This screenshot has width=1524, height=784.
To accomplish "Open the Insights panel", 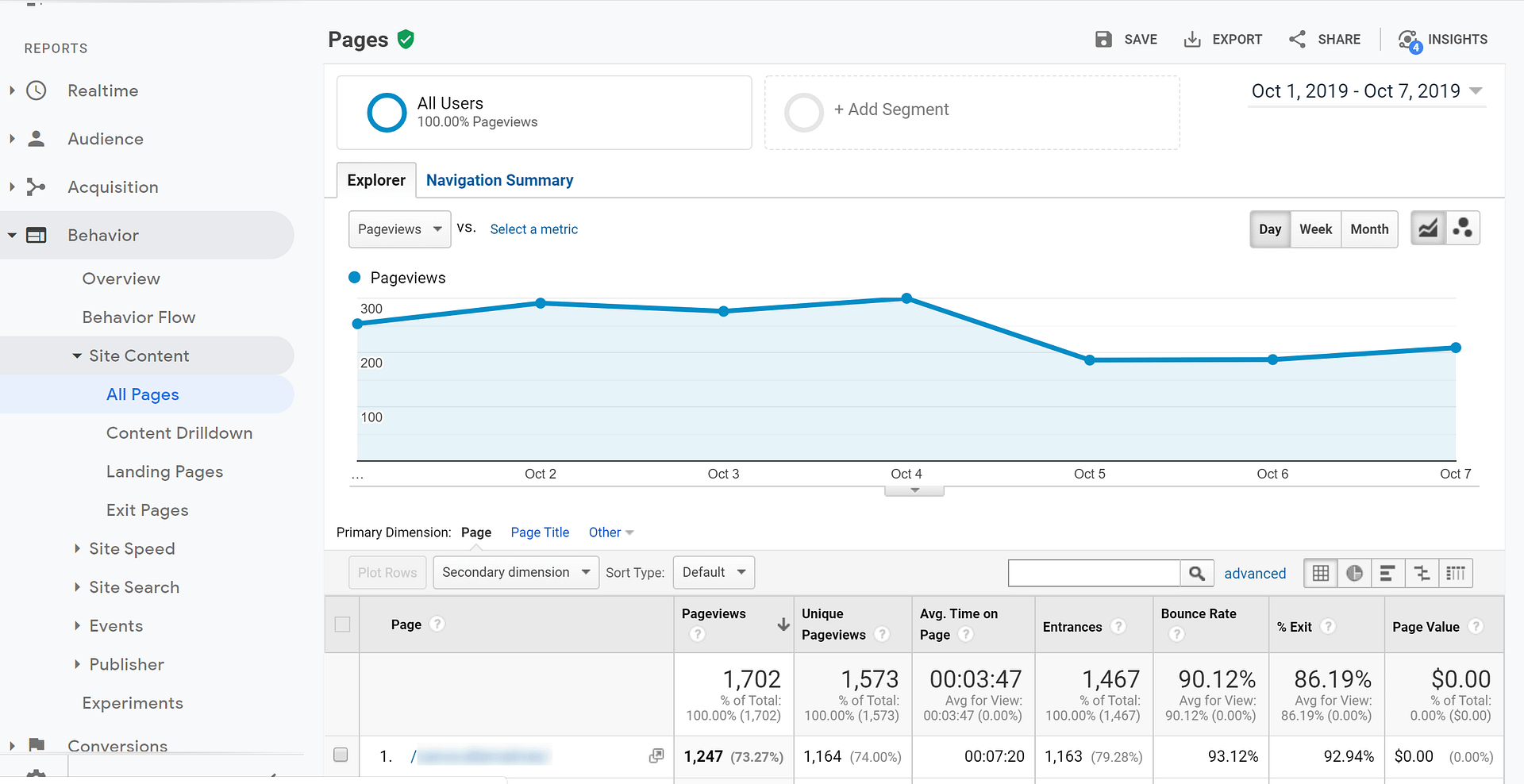I will (1442, 40).
